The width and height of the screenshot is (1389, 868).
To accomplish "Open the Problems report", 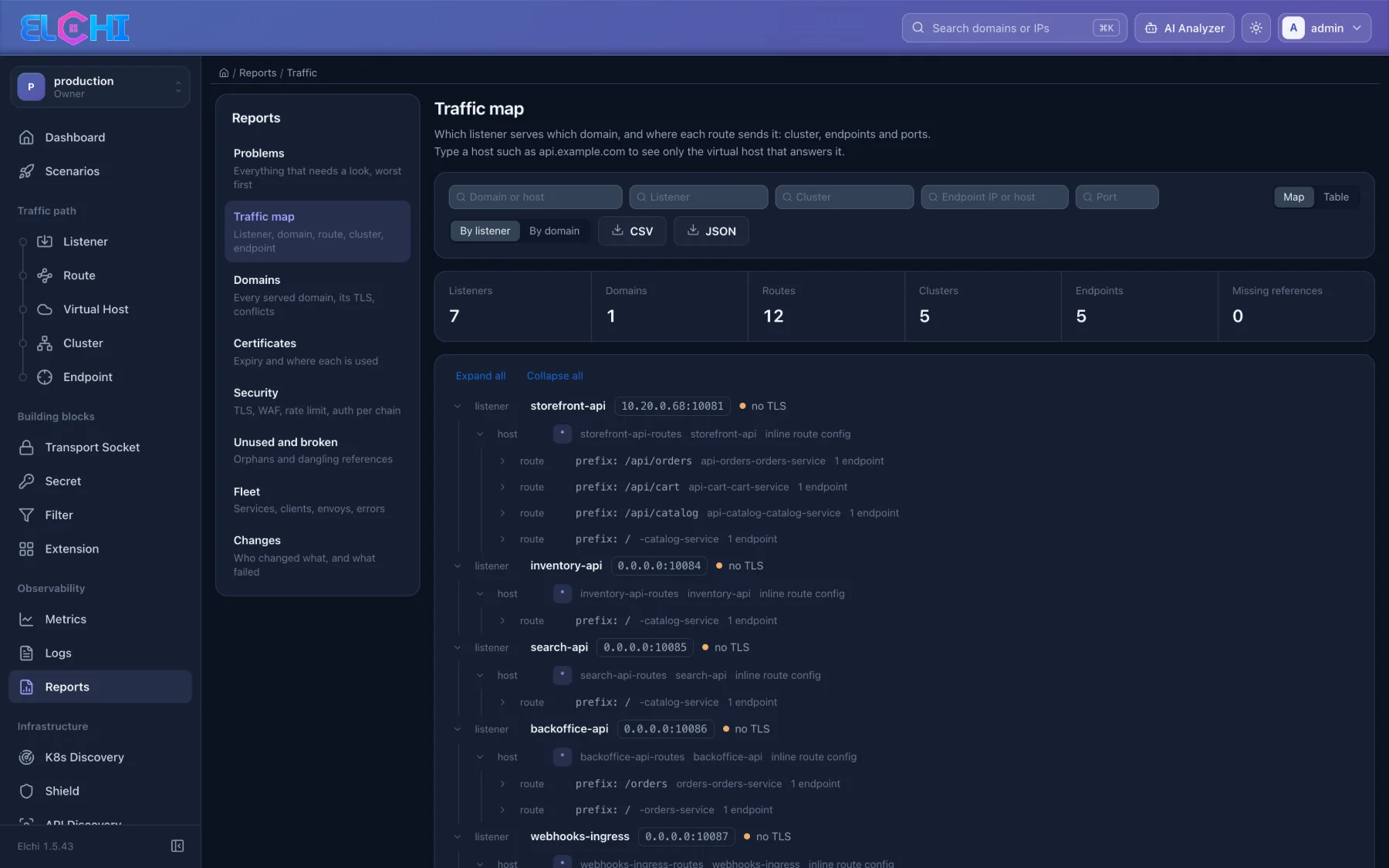I will 317,168.
